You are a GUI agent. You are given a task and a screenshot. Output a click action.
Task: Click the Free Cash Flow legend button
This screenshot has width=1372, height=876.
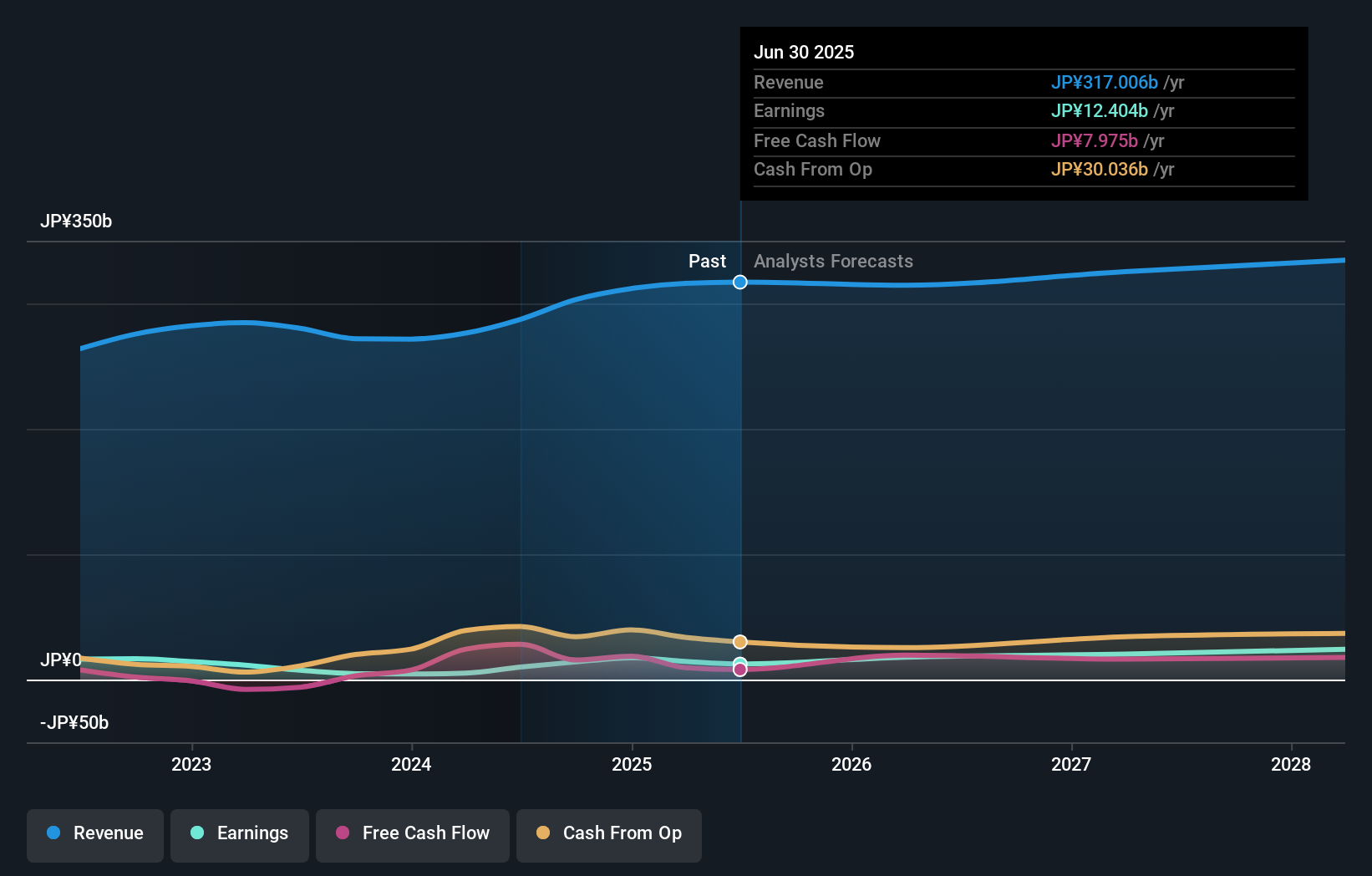click(x=412, y=833)
